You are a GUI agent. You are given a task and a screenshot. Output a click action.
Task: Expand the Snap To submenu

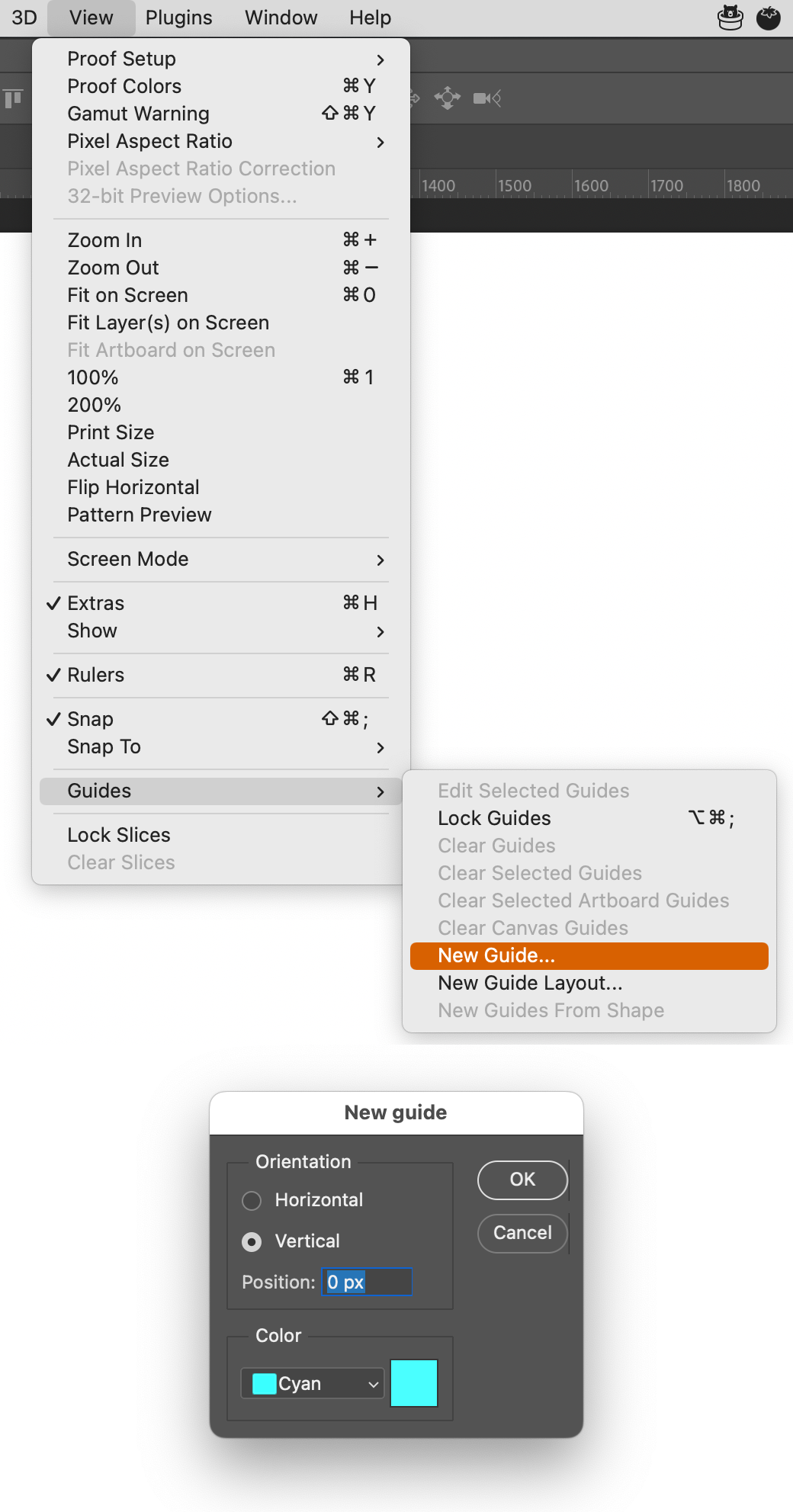[x=104, y=746]
